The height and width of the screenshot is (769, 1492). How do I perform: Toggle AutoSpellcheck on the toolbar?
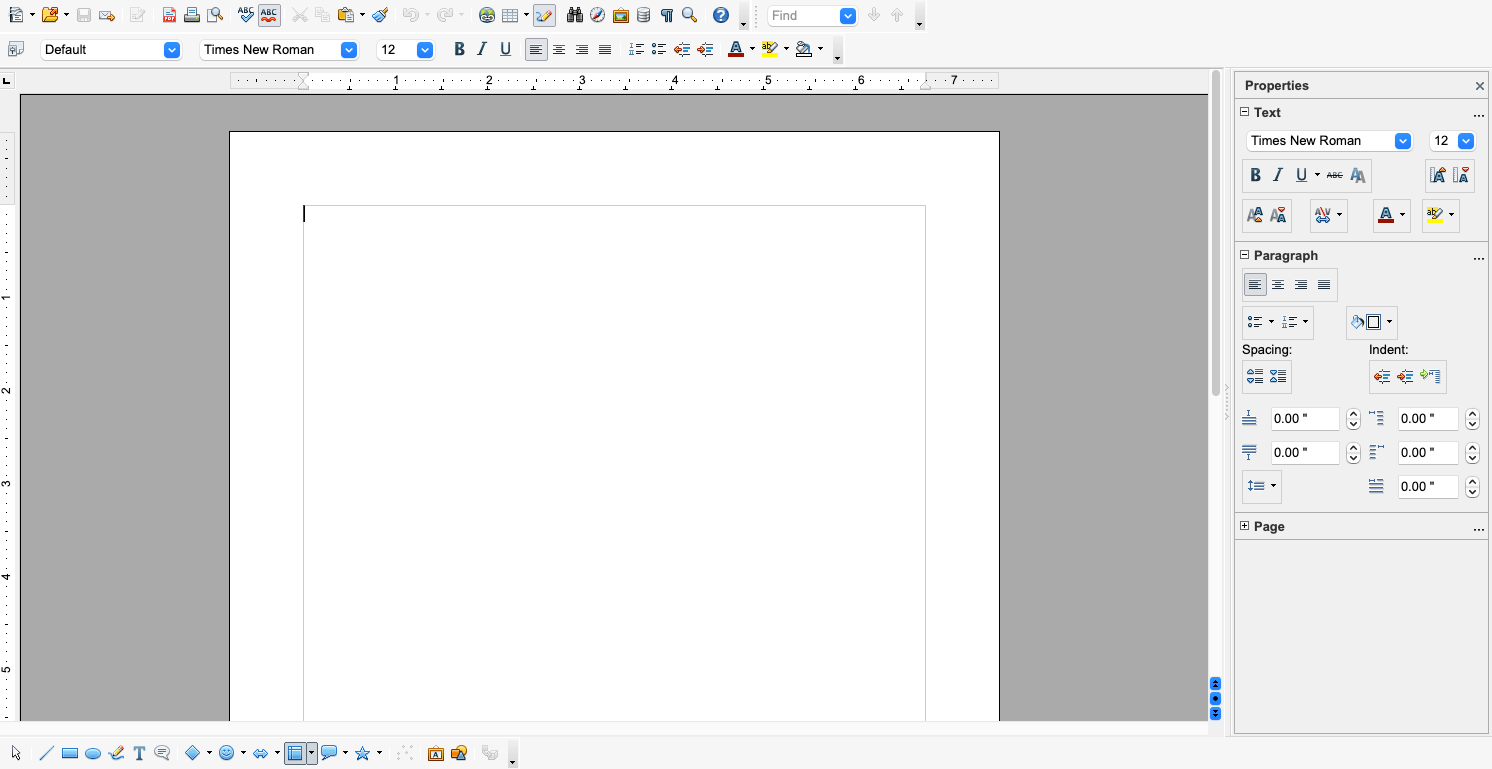[269, 15]
